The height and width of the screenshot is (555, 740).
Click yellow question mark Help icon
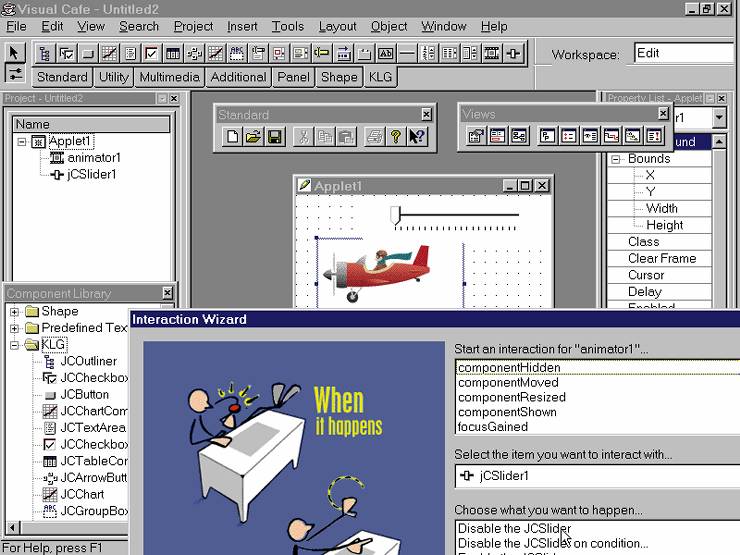[x=396, y=137]
